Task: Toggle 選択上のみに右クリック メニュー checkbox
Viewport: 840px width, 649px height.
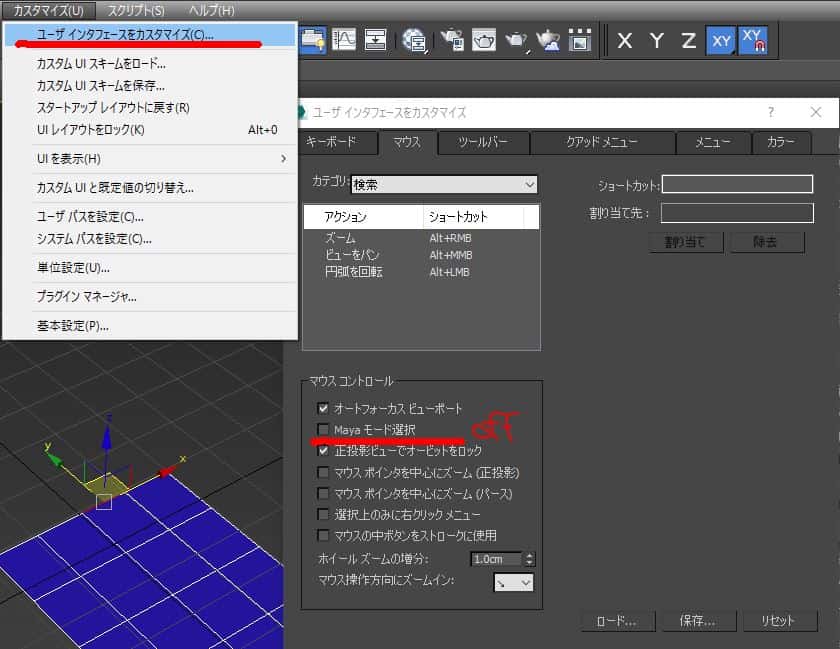Action: pos(323,514)
